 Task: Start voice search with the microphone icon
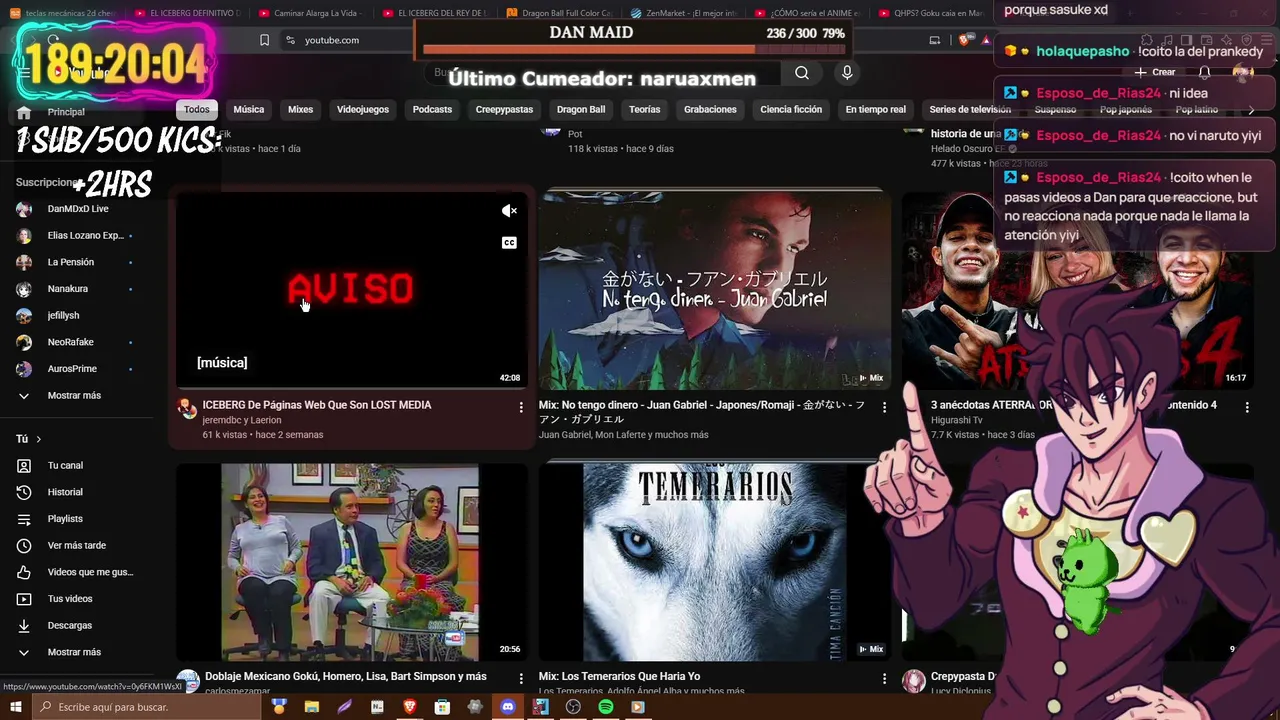(847, 73)
